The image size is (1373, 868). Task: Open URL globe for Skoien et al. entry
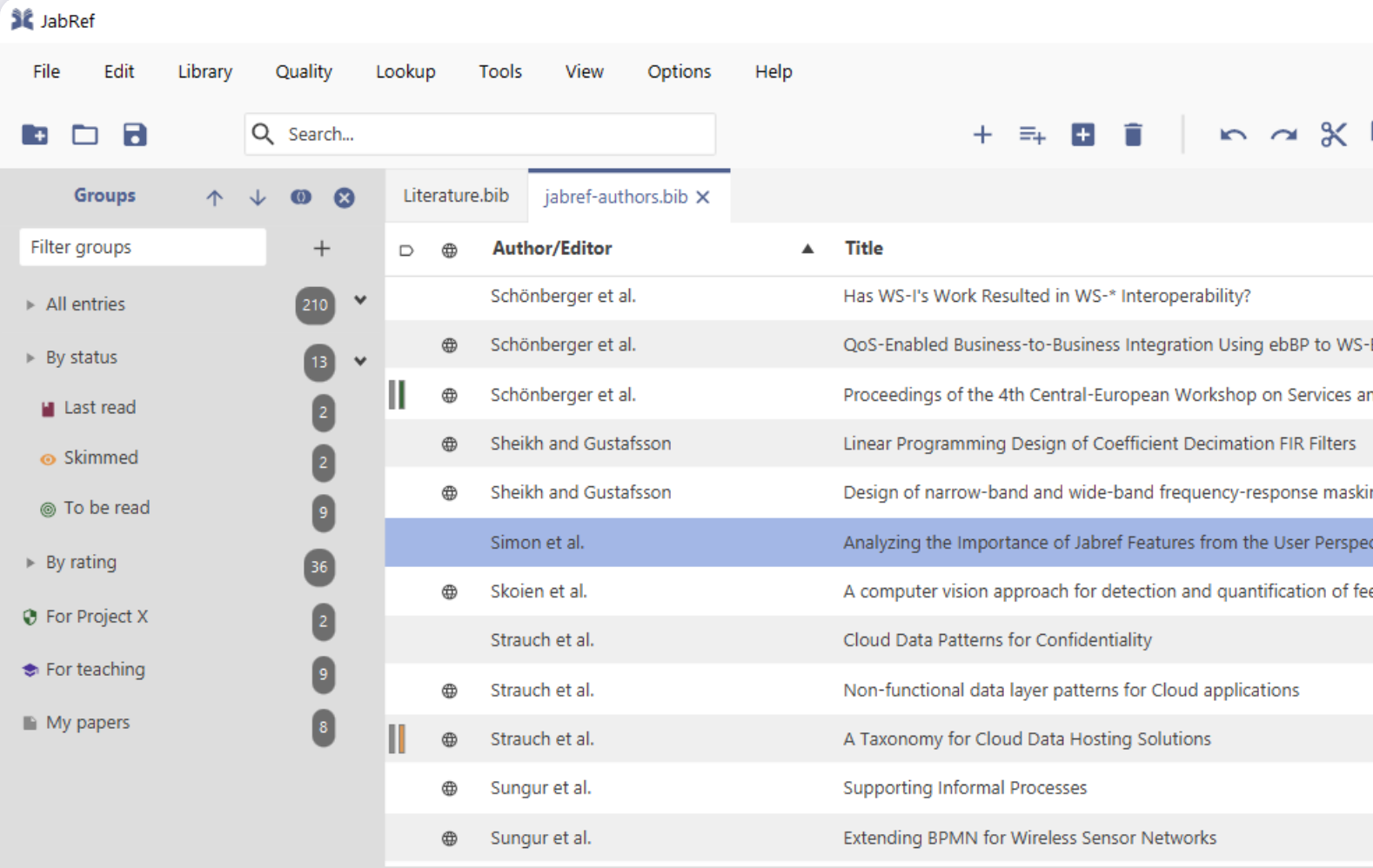pyautogui.click(x=450, y=592)
